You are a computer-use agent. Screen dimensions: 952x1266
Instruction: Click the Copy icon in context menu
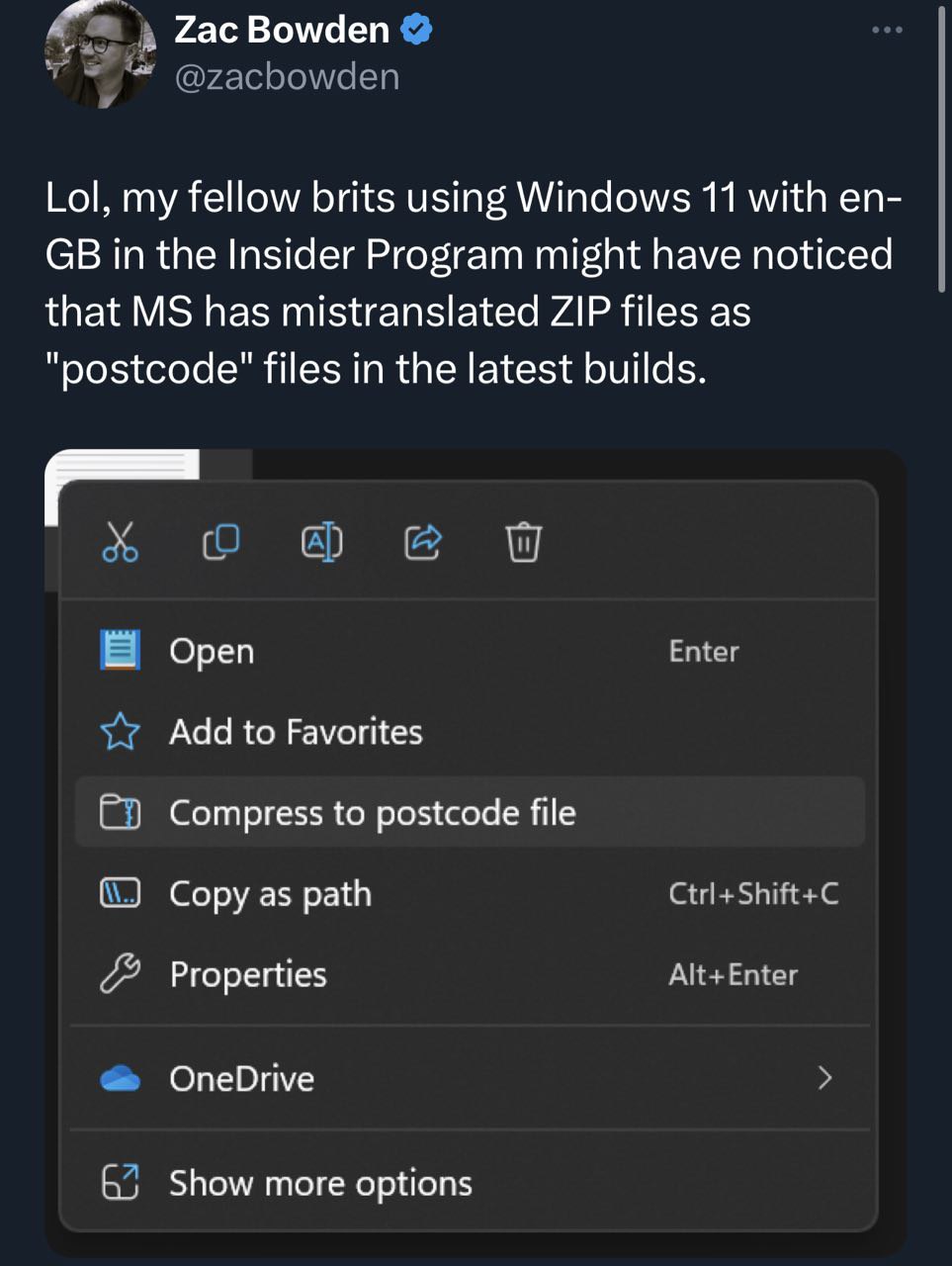tap(221, 541)
